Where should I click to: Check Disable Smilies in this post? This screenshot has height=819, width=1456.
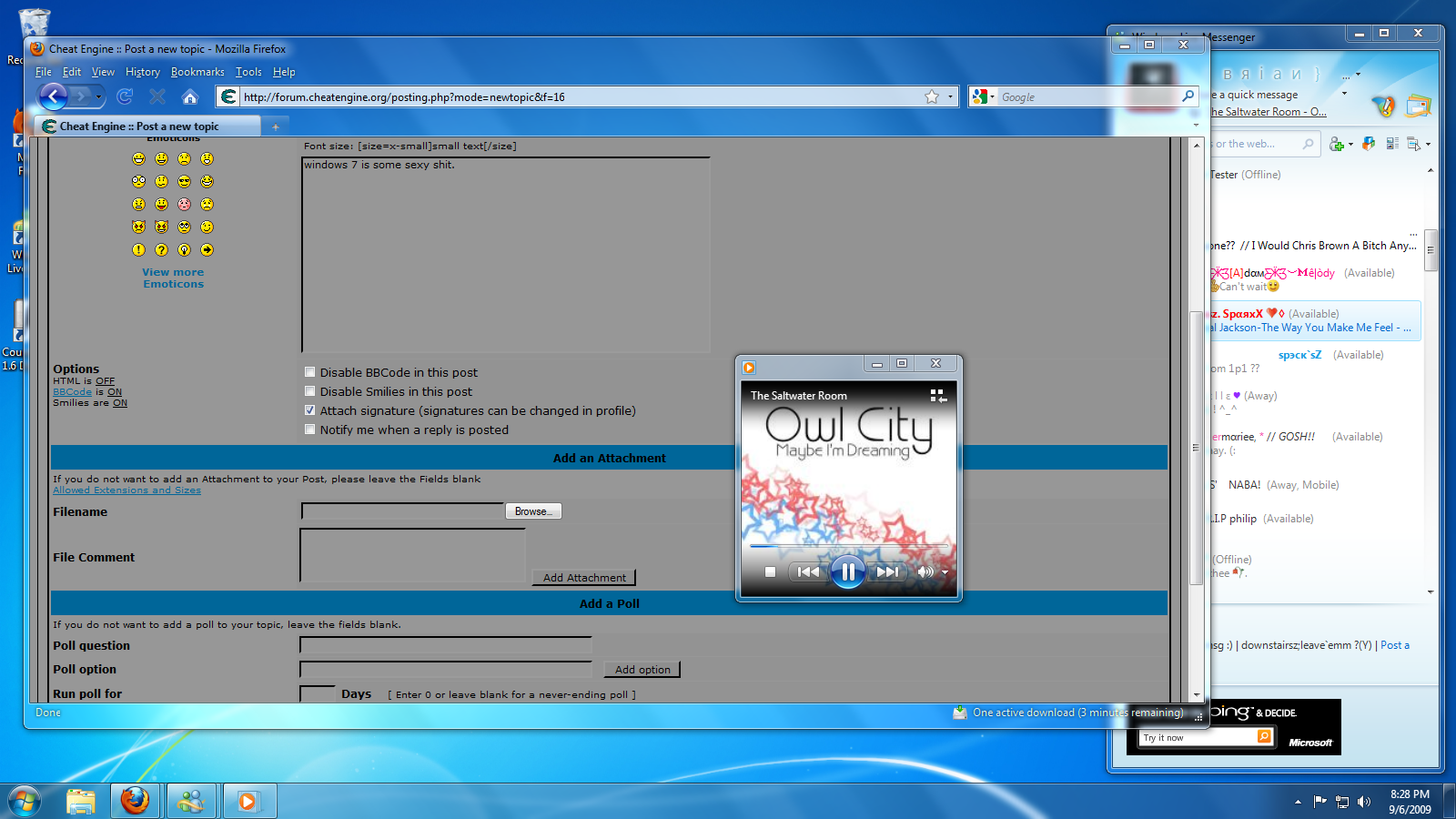coord(310,391)
